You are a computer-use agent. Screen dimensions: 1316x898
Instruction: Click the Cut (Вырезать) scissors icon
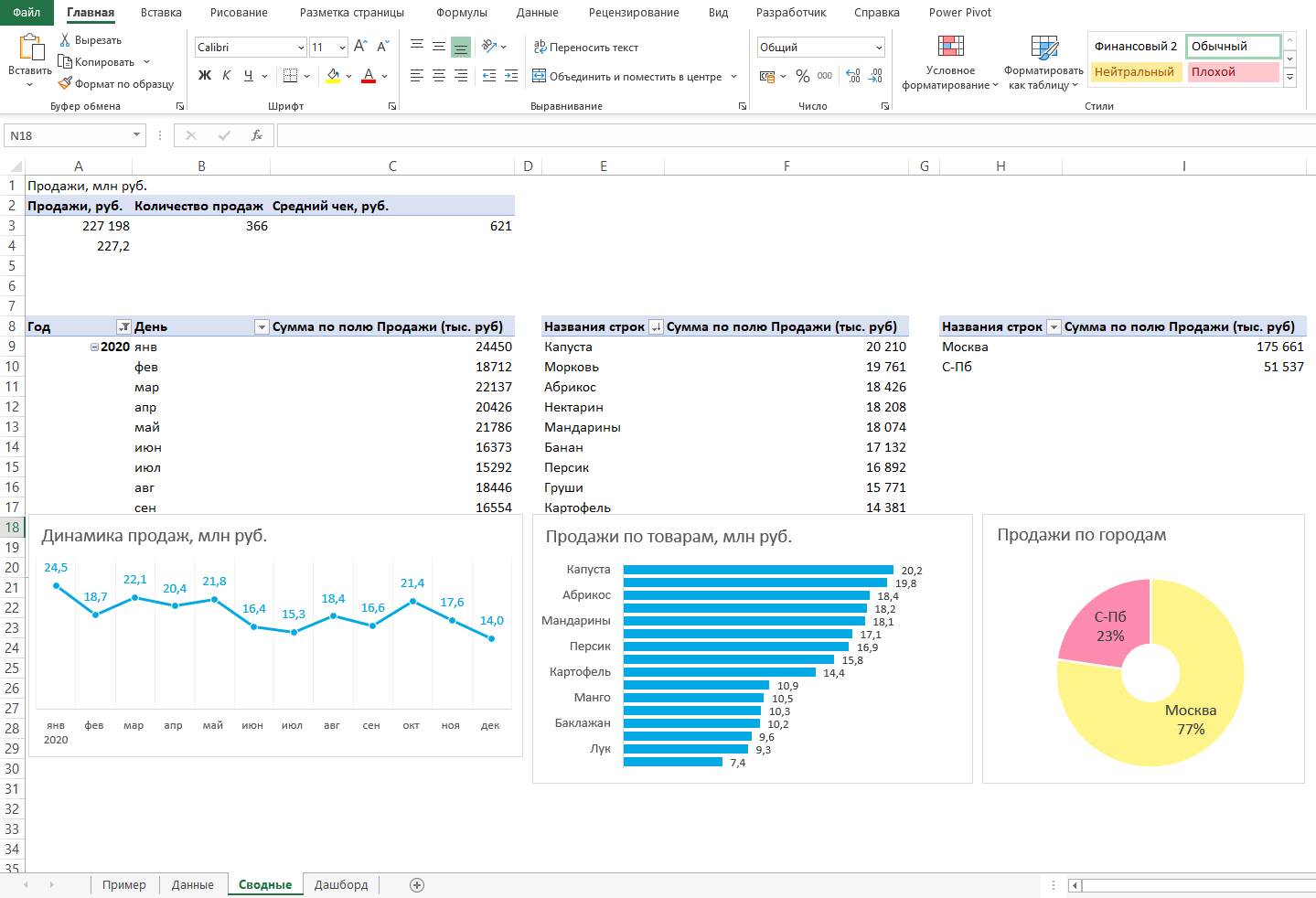pyautogui.click(x=65, y=40)
